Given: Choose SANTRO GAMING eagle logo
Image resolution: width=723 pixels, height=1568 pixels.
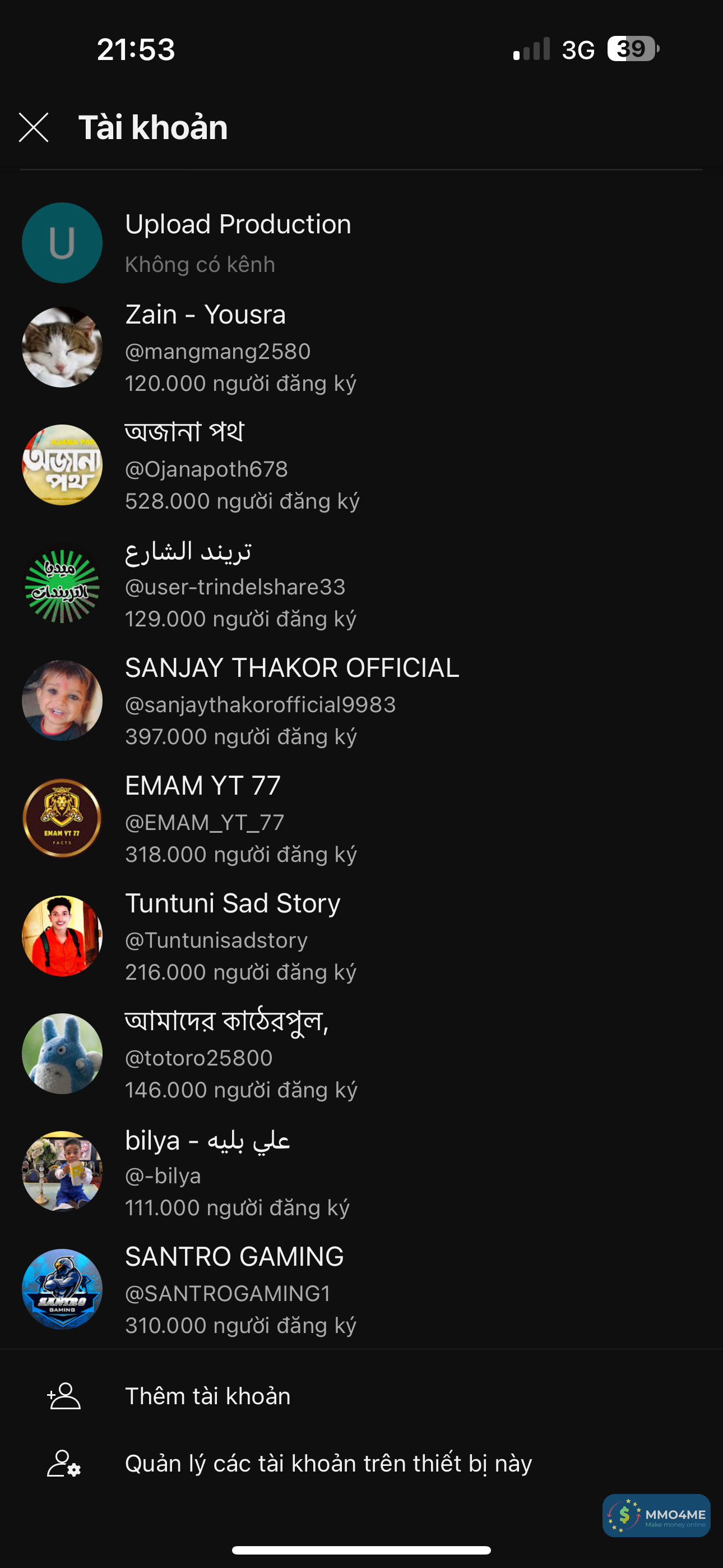Looking at the screenshot, I should [62, 1289].
